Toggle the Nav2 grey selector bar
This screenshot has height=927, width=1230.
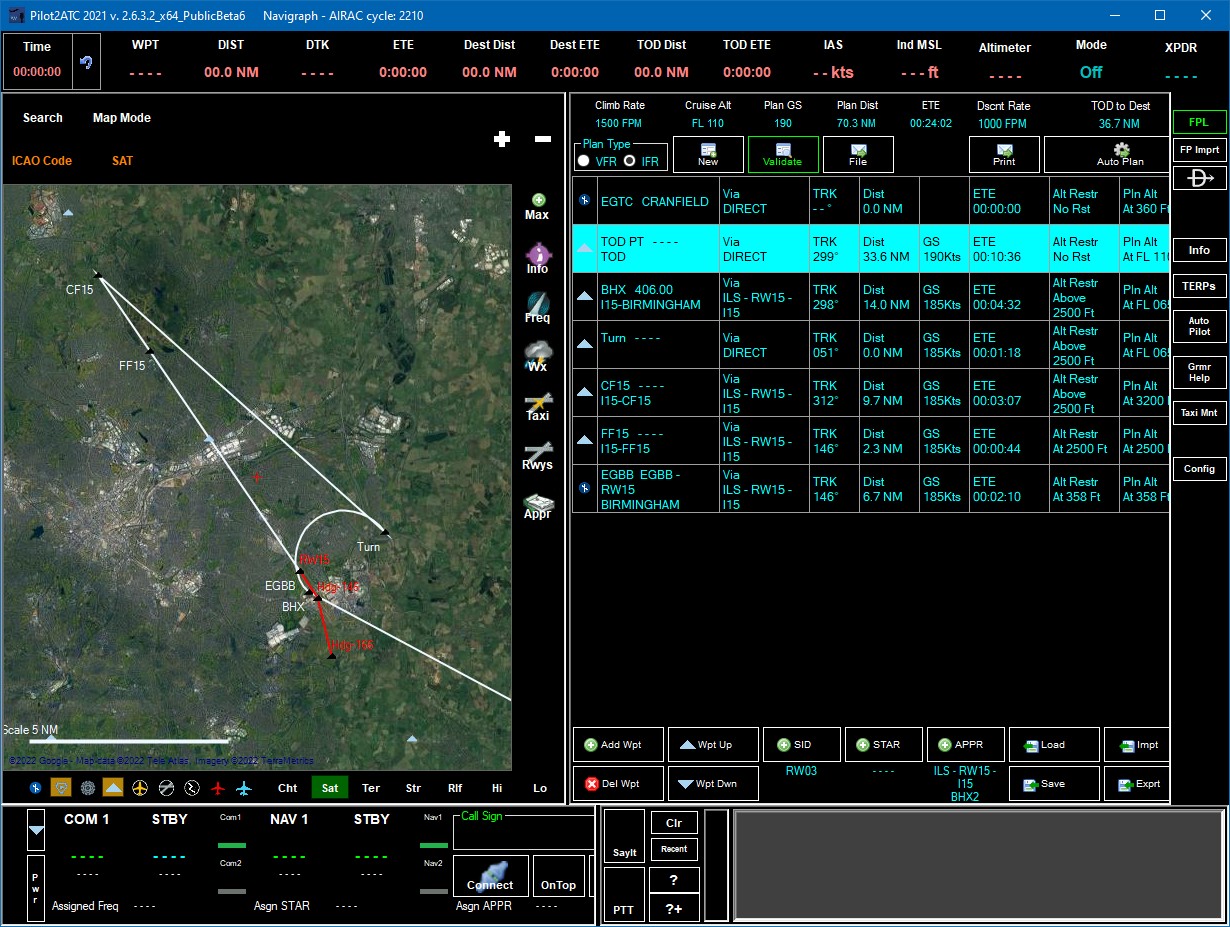[433, 891]
